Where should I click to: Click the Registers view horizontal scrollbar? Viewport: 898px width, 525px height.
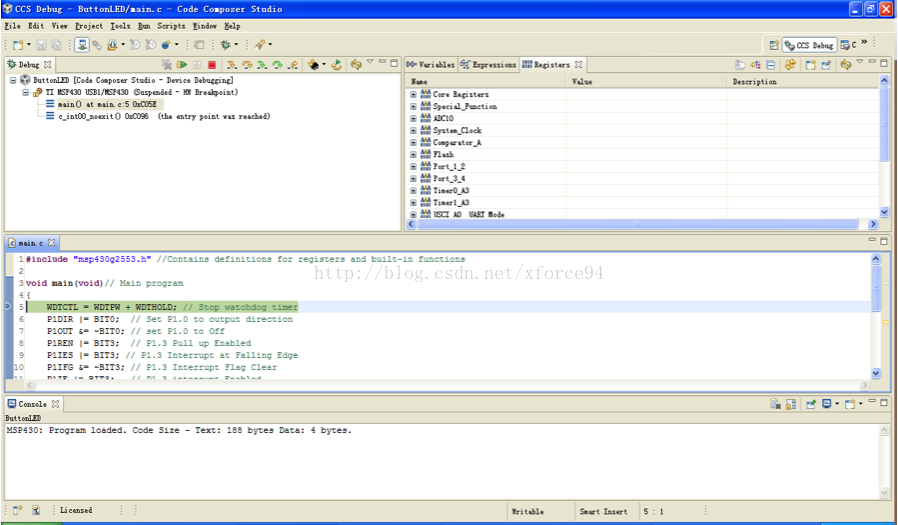[640, 224]
